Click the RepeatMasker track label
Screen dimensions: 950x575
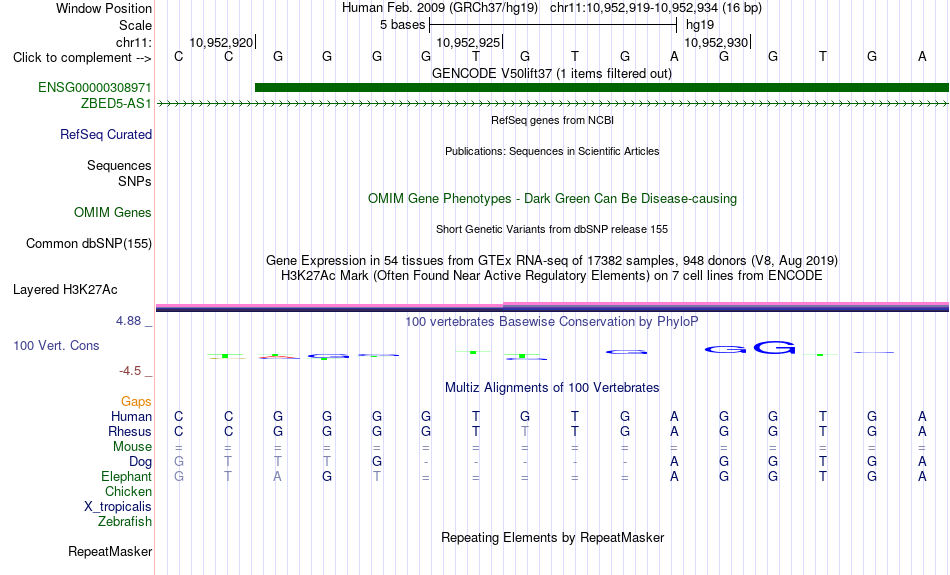click(110, 552)
